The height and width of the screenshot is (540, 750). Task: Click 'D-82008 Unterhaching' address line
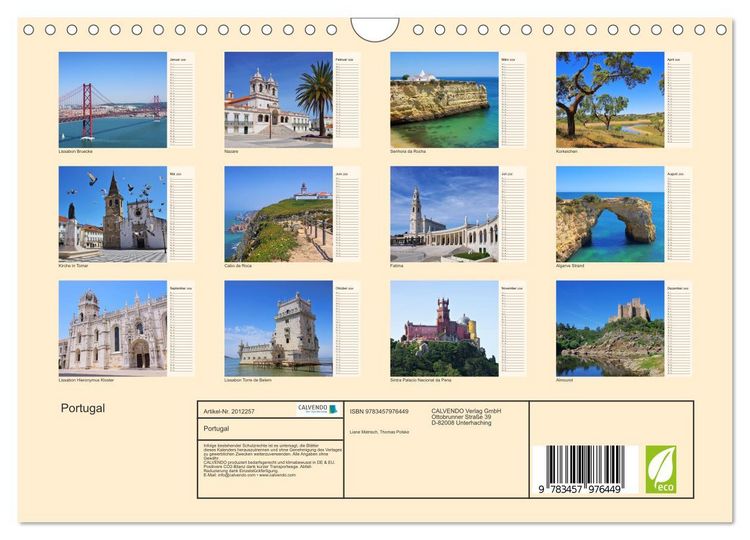tap(461, 423)
